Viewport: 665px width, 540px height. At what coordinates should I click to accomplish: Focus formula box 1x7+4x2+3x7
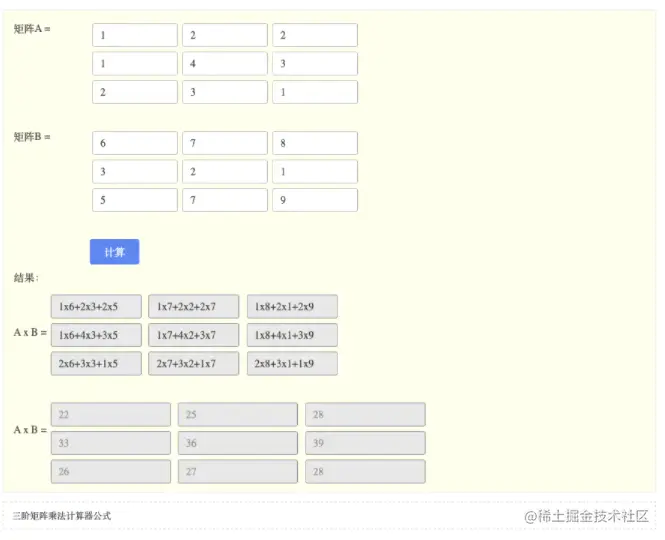(194, 335)
